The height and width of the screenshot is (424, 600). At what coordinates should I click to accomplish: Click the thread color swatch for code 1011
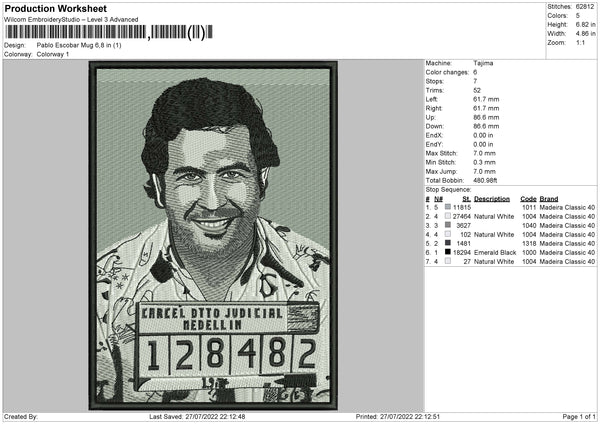coord(448,207)
